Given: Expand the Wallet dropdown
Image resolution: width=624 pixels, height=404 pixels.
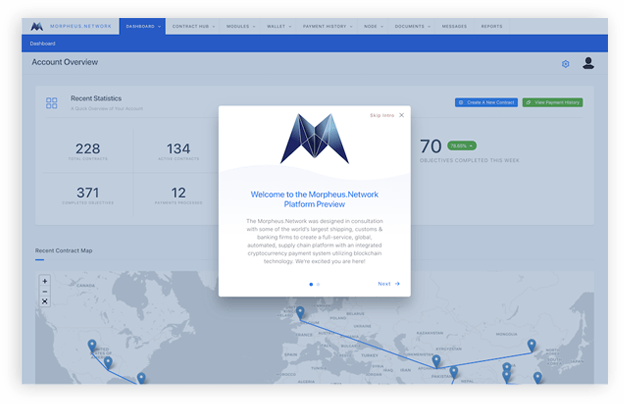Looking at the screenshot, I should 279,26.
